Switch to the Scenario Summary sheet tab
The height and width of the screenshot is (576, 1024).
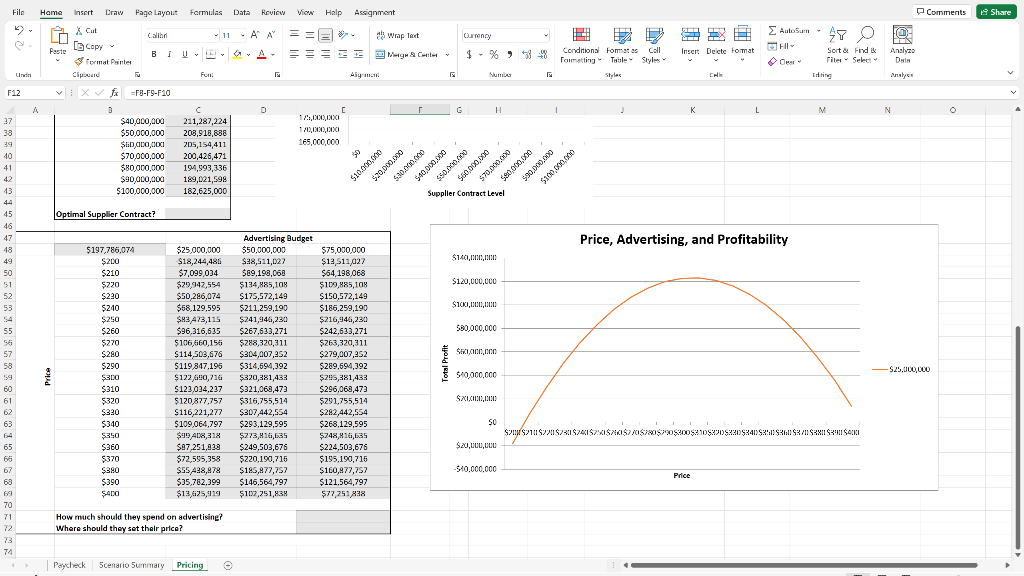coord(130,565)
